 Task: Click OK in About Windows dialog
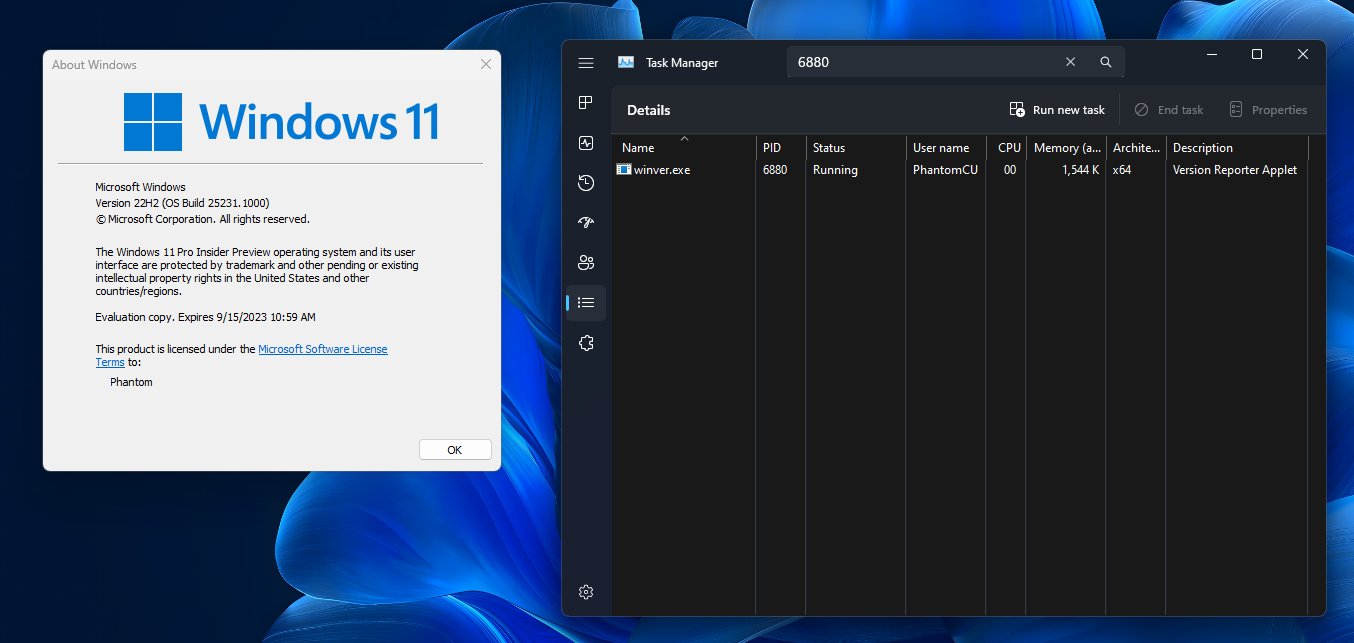(x=455, y=450)
